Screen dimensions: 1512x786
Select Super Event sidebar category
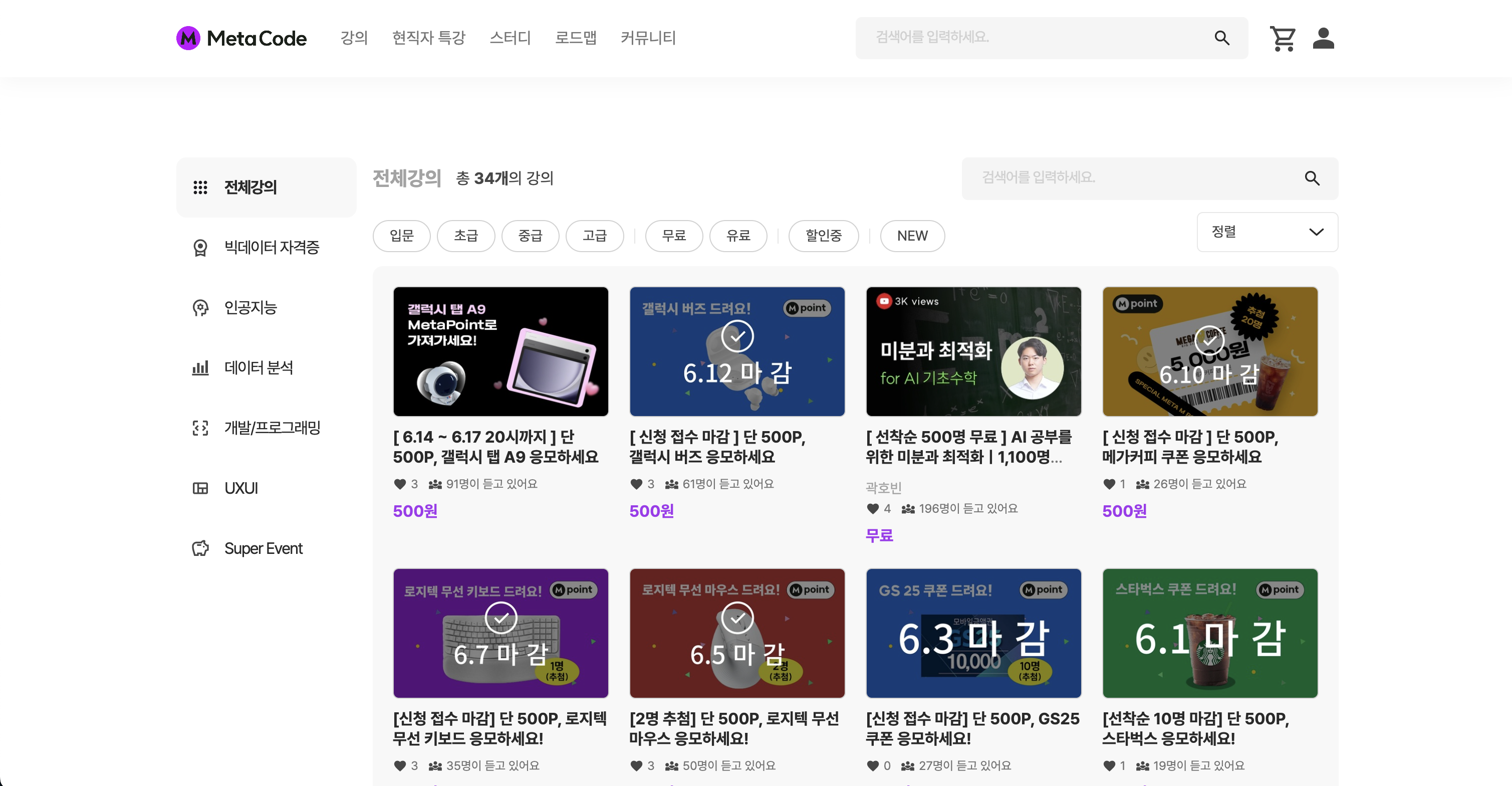263,548
